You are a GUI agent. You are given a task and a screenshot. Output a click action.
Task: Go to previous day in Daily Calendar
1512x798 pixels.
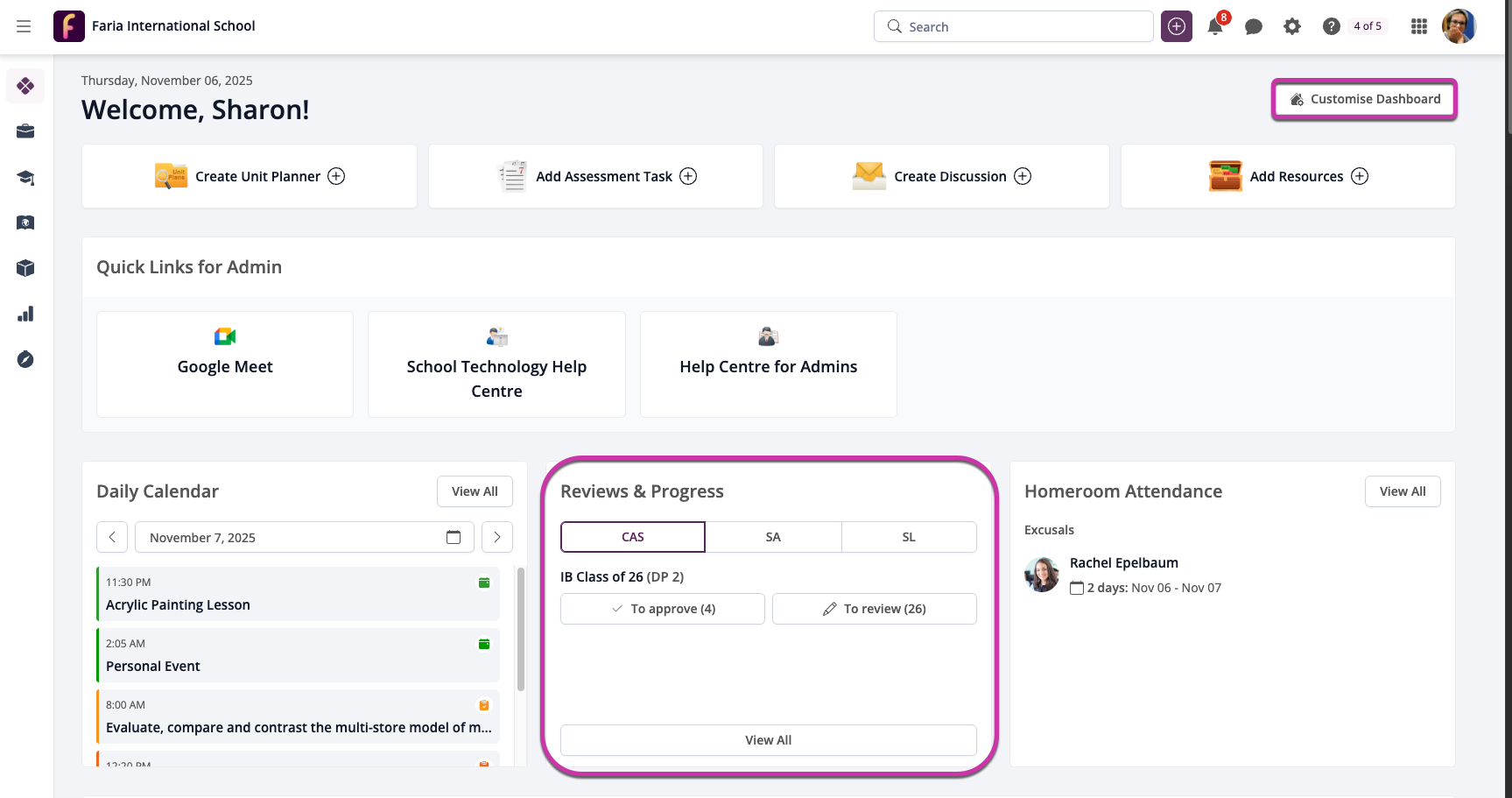[x=112, y=537]
